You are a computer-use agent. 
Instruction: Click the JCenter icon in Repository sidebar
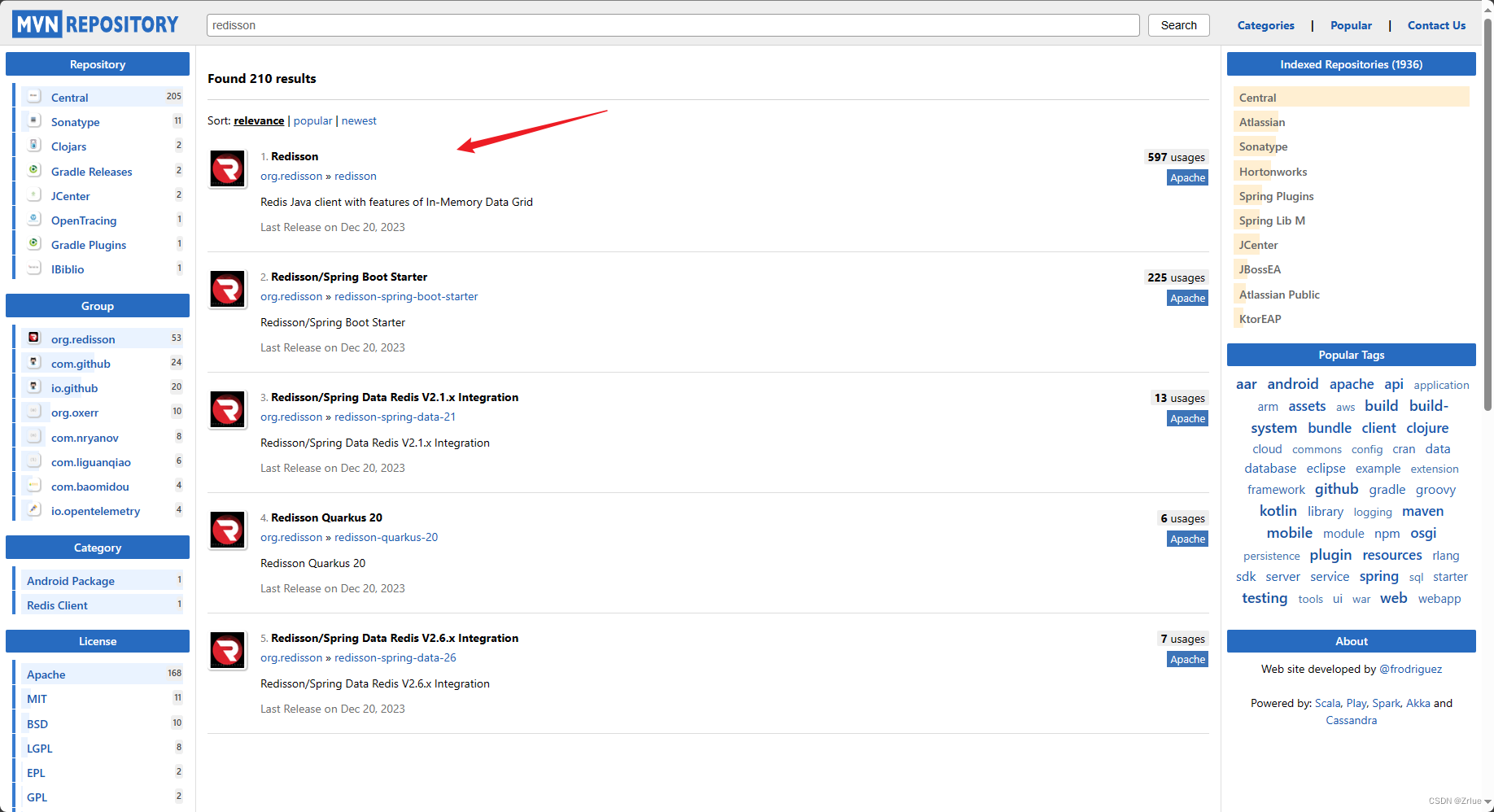click(x=34, y=194)
